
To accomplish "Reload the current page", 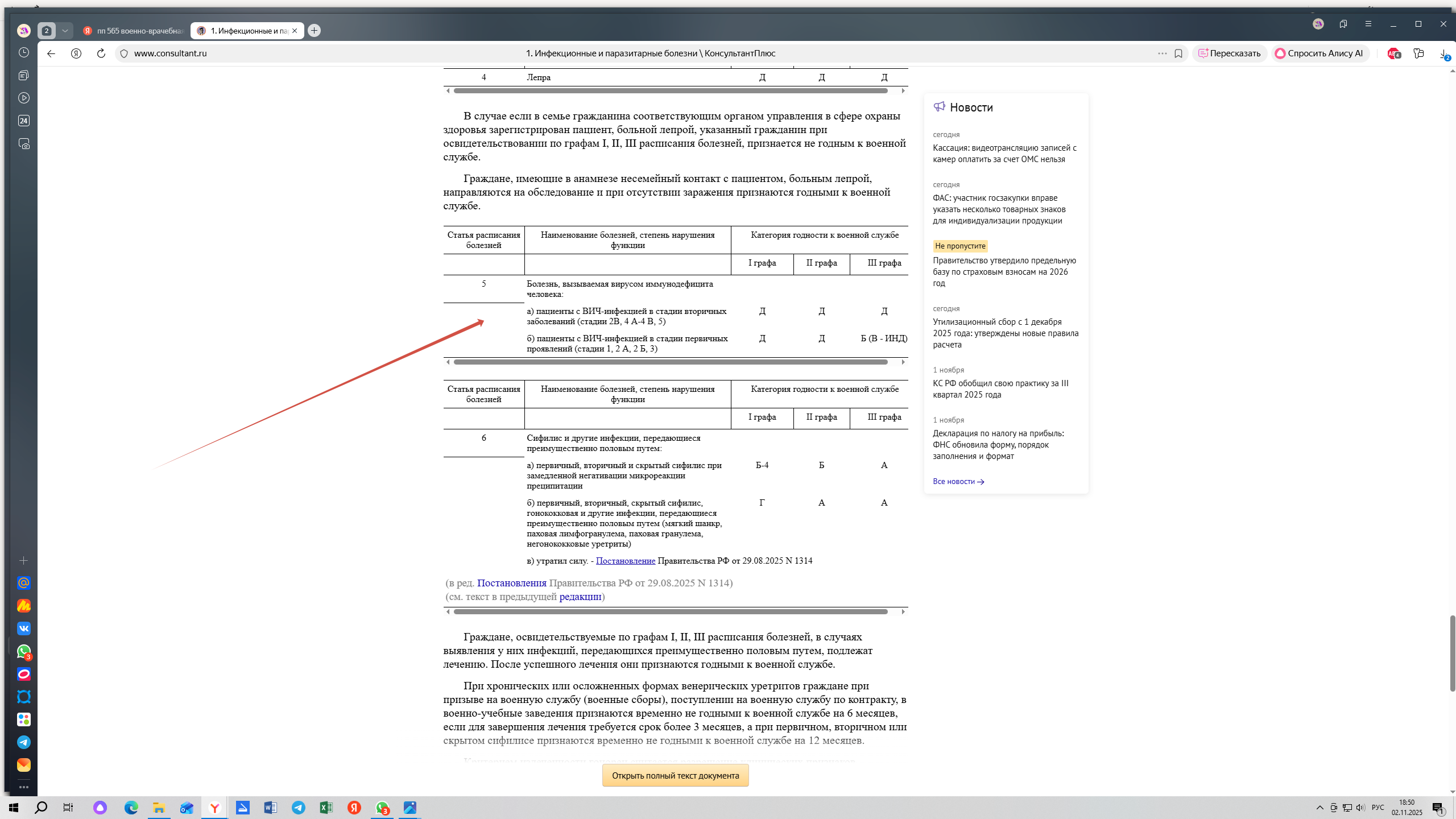I will coord(101,53).
